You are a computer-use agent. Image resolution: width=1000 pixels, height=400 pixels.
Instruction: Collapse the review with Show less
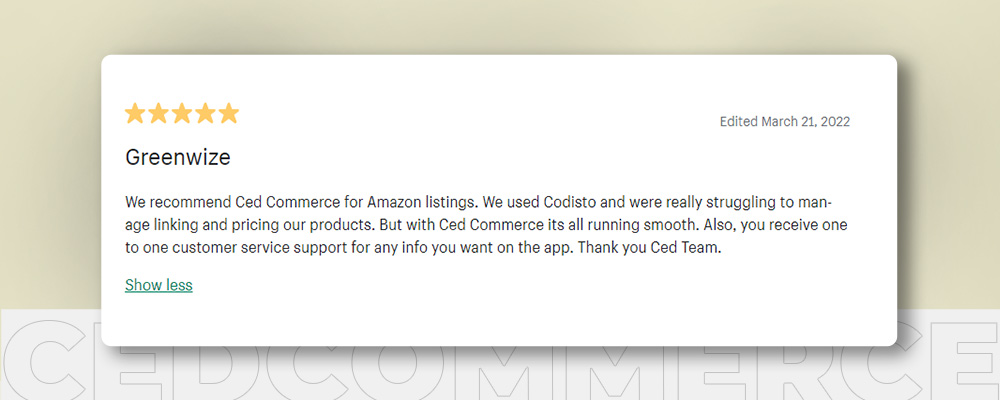pos(159,285)
